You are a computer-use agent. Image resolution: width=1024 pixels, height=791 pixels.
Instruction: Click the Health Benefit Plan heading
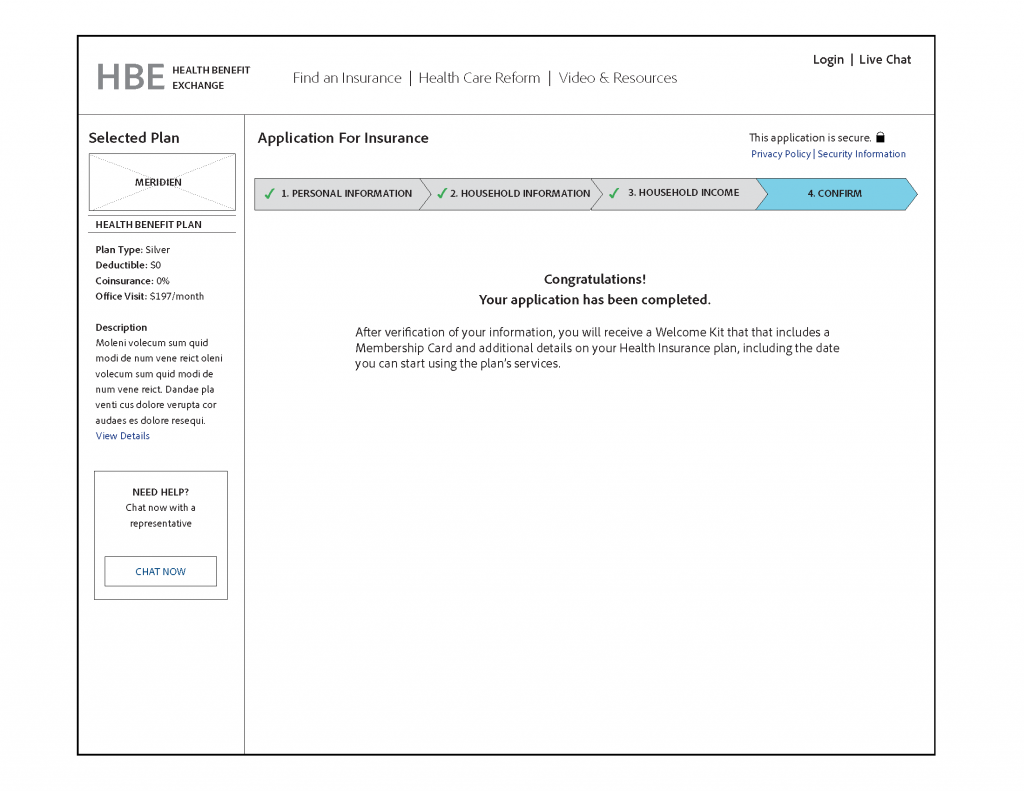click(x=148, y=225)
